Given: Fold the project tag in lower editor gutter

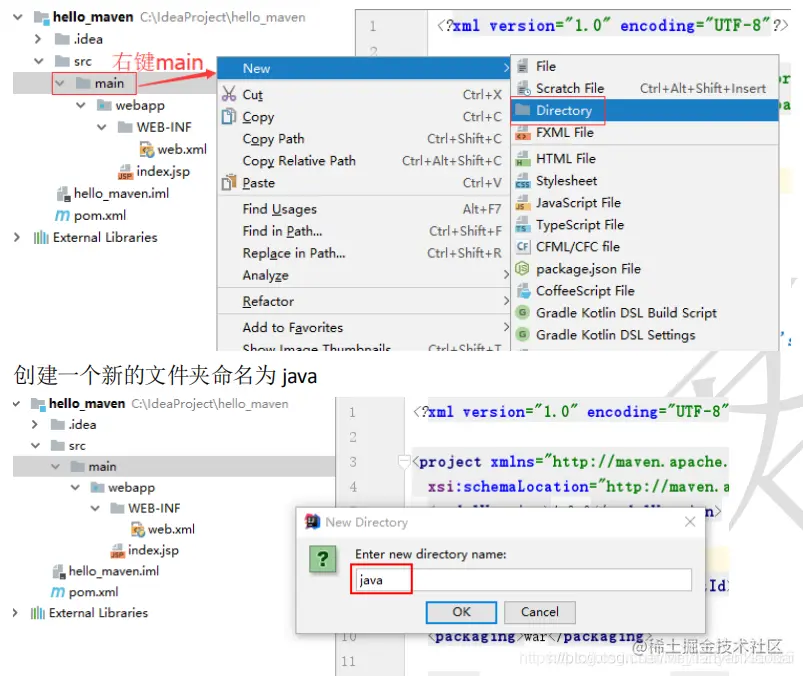Looking at the screenshot, I should coord(404,462).
